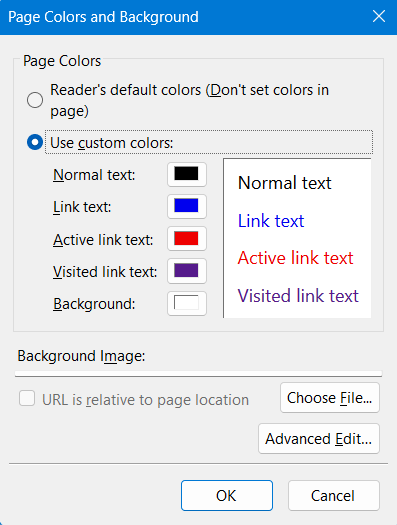Click the Cancel button

334,496
